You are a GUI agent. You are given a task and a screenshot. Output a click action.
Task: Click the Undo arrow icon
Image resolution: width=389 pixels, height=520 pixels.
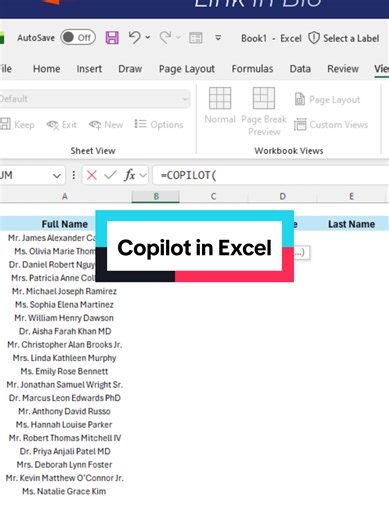pos(134,37)
